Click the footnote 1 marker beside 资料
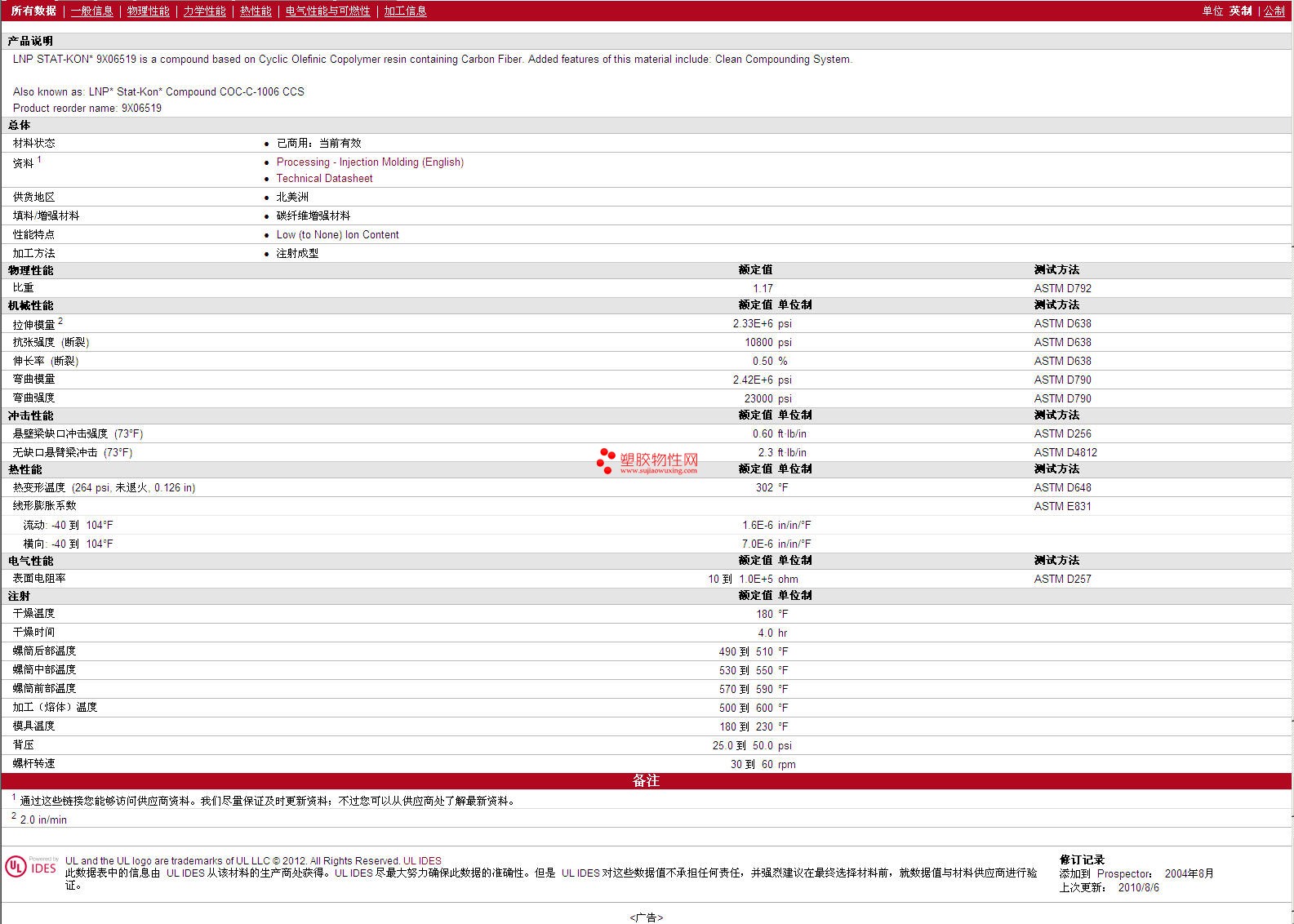This screenshot has height=924, width=1294. coord(39,159)
